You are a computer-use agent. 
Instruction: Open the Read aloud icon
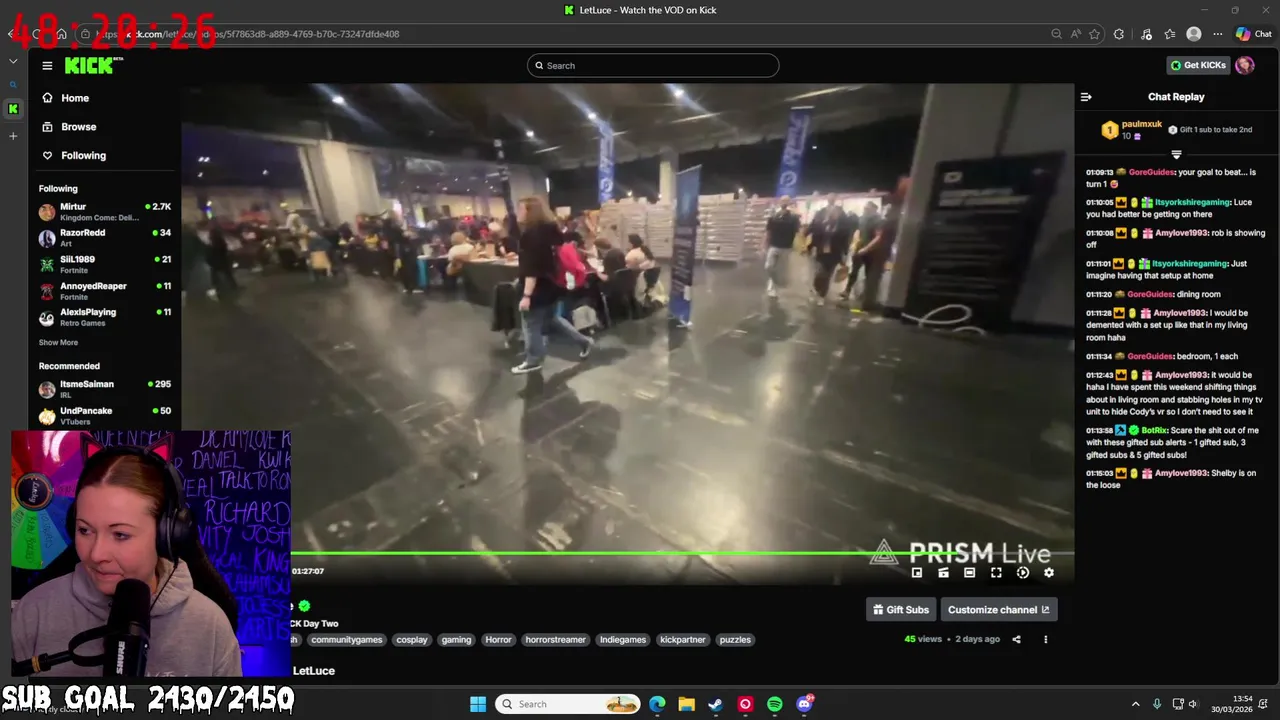point(1076,34)
